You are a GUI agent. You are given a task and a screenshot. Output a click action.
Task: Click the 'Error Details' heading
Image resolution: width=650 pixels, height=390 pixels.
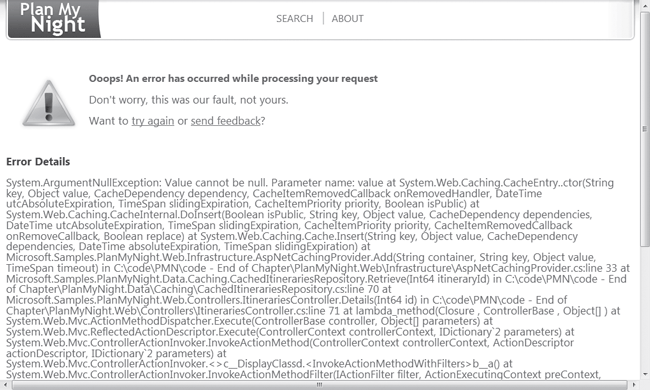[38, 162]
